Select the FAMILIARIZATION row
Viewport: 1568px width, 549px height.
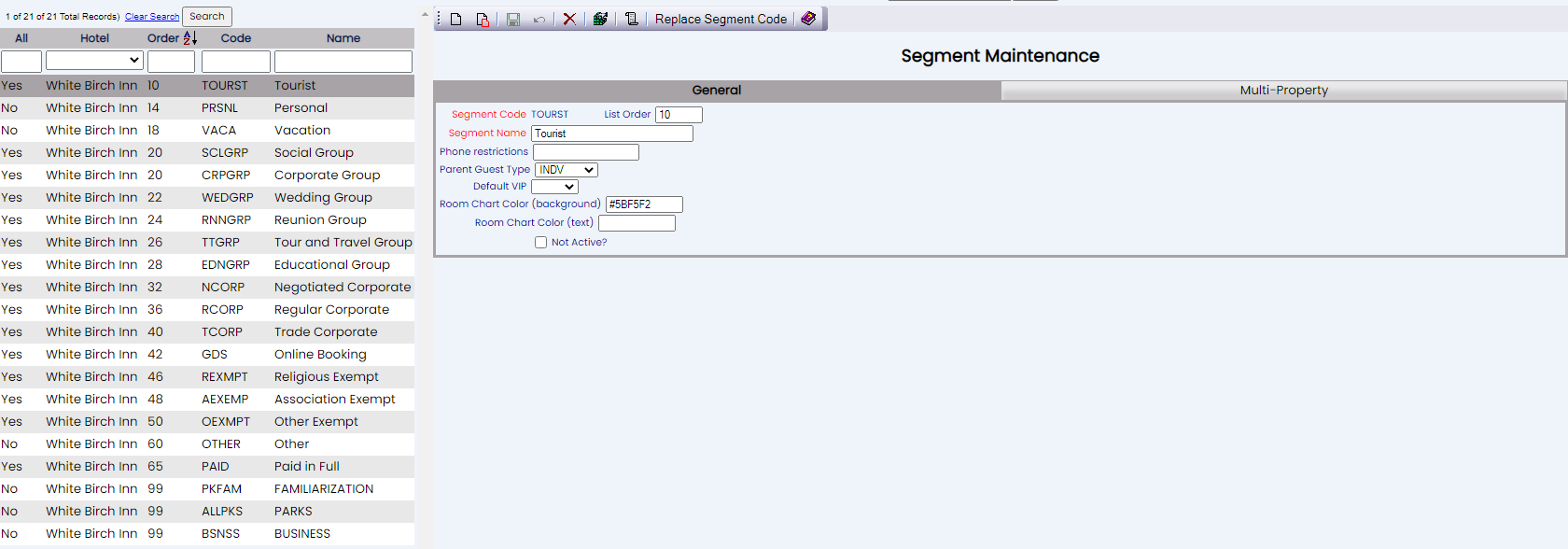207,488
